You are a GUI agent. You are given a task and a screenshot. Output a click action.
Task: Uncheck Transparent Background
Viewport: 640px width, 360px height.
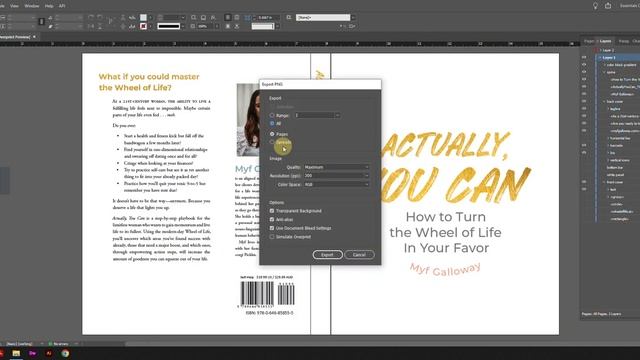pyautogui.click(x=272, y=211)
